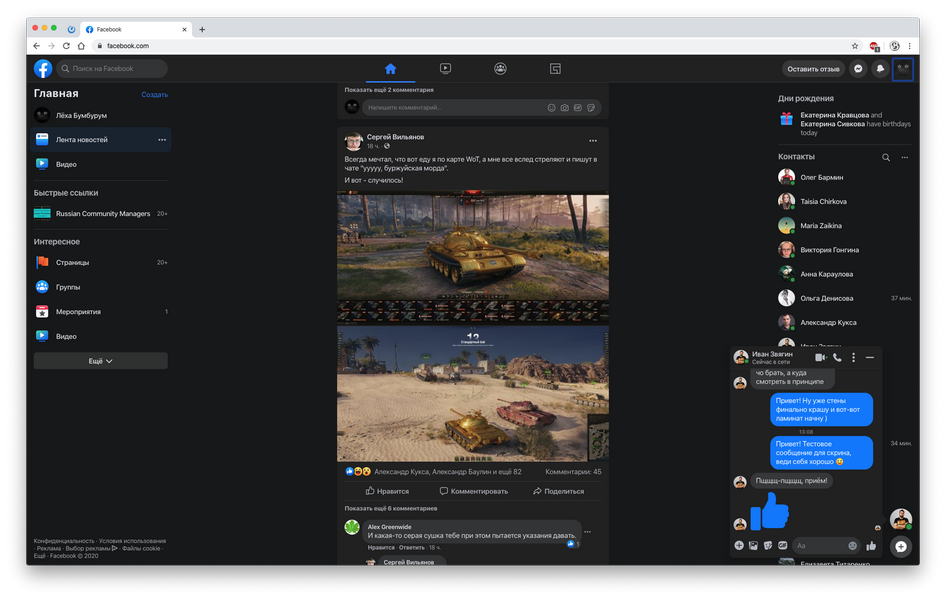
Task: Start a new message with compose button
Action: click(x=901, y=547)
